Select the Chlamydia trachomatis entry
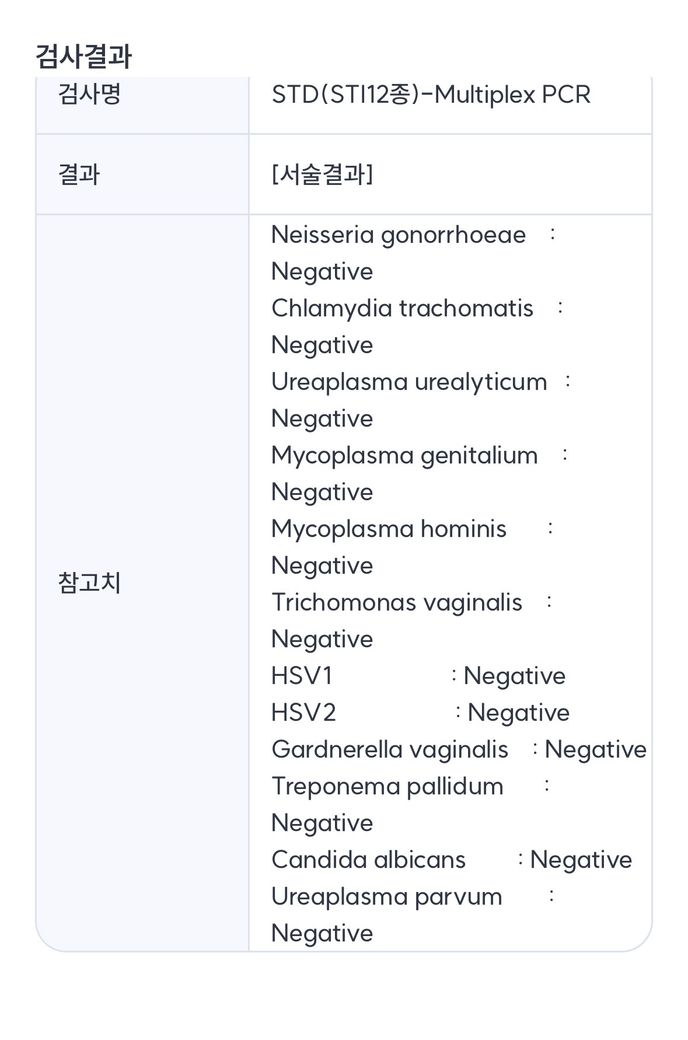The image size is (688, 1040). 402,308
